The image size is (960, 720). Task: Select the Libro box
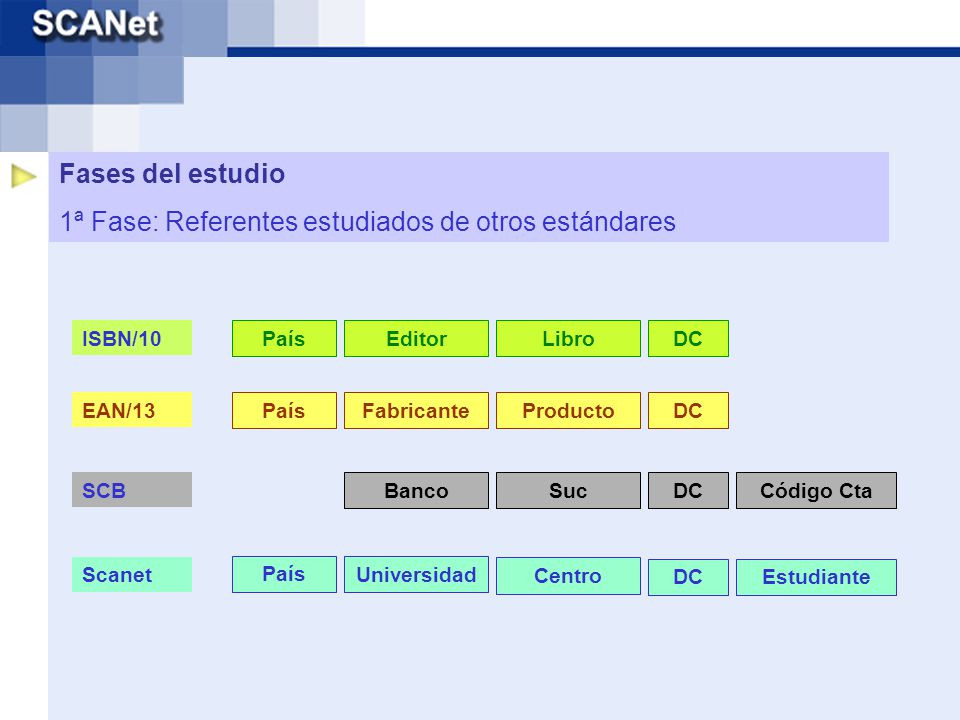pyautogui.click(x=568, y=338)
